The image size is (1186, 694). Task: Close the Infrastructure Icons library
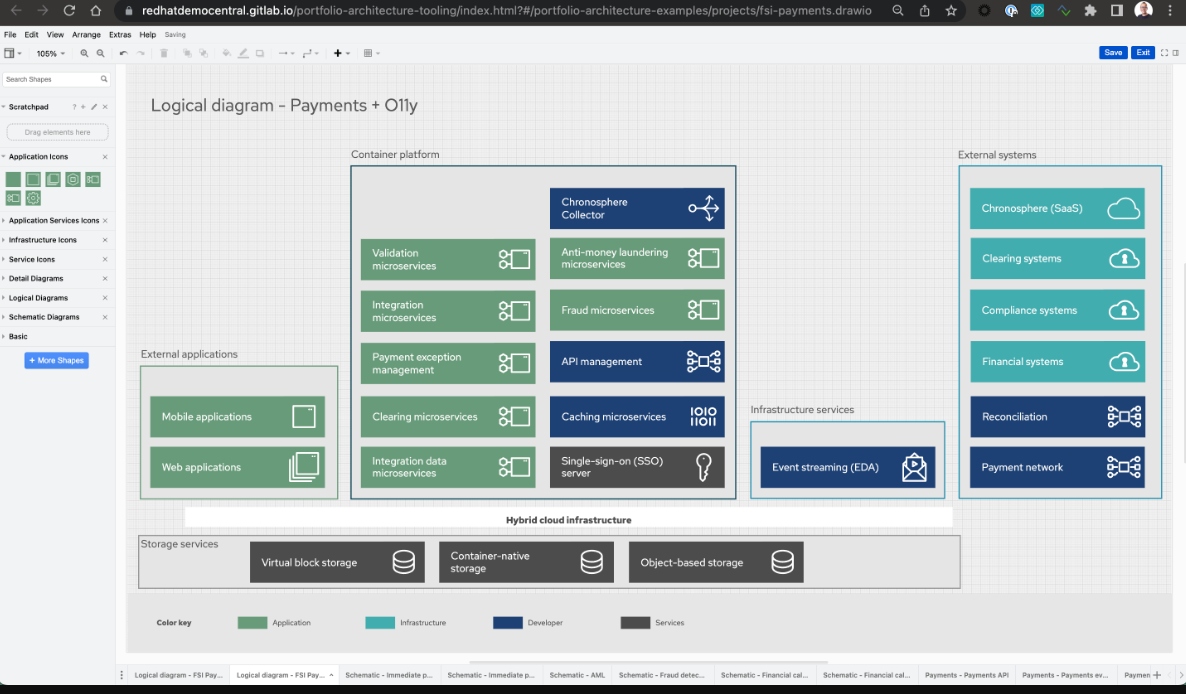(105, 240)
